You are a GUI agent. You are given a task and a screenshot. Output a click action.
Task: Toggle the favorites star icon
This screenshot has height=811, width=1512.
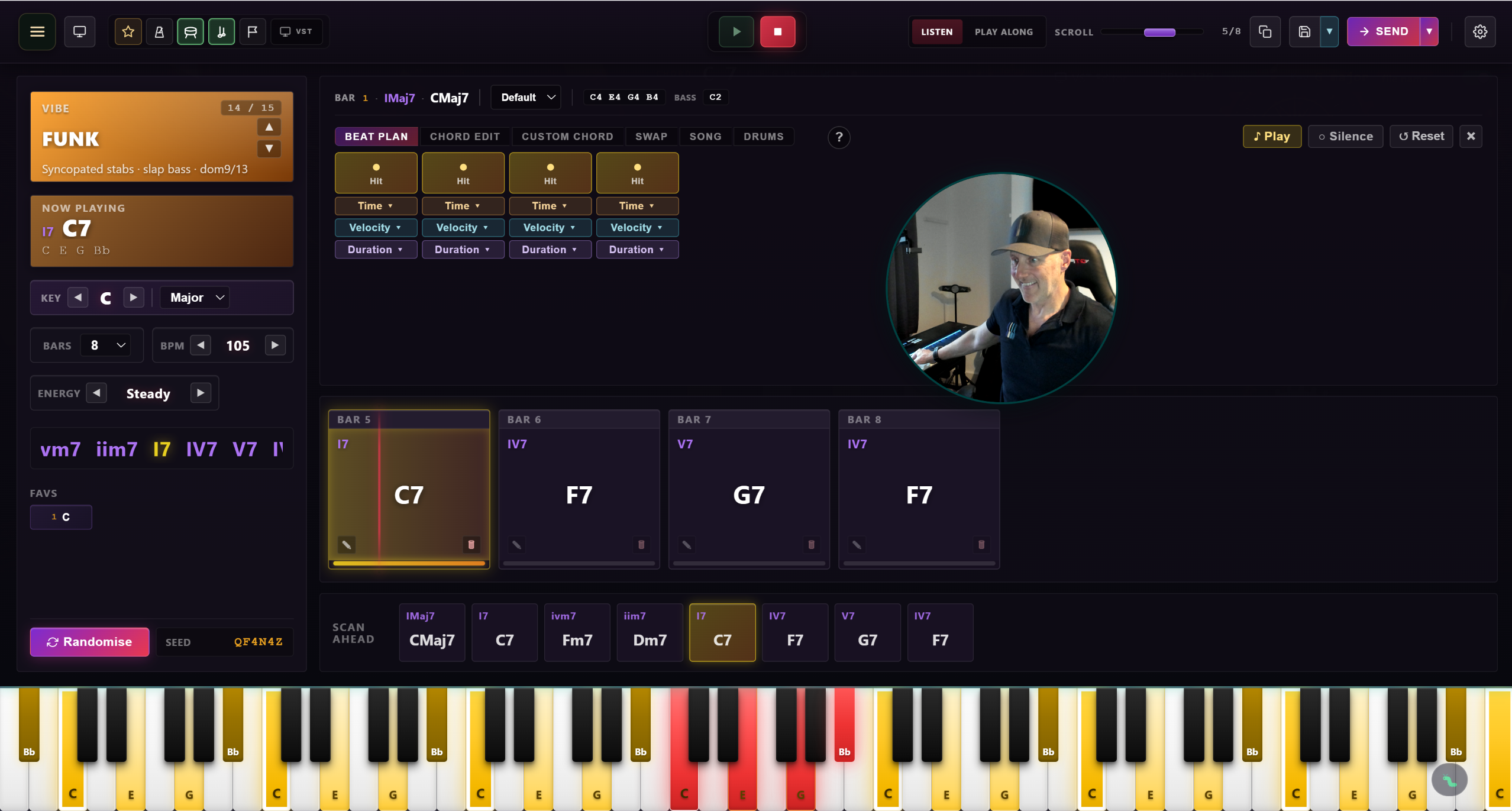pos(128,31)
